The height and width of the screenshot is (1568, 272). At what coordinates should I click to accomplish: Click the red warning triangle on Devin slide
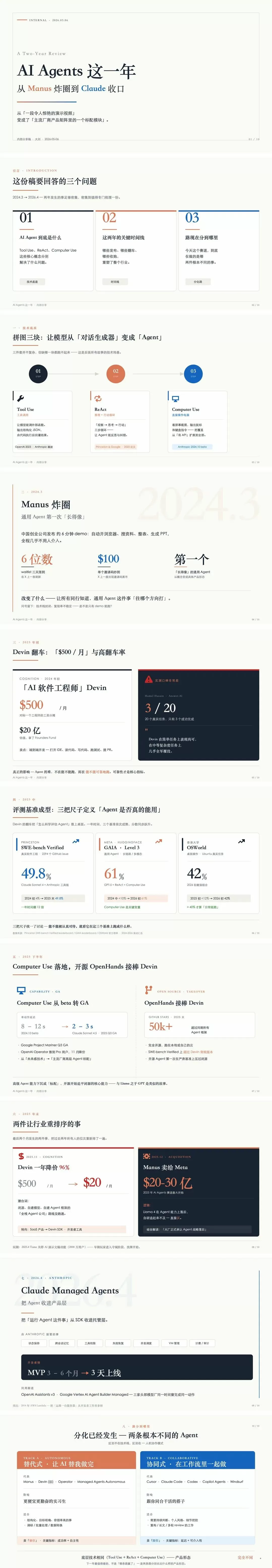[149, 679]
